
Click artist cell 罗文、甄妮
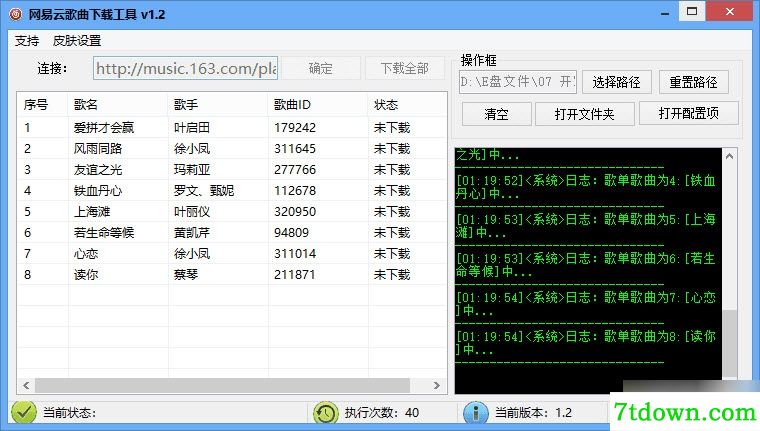point(204,191)
